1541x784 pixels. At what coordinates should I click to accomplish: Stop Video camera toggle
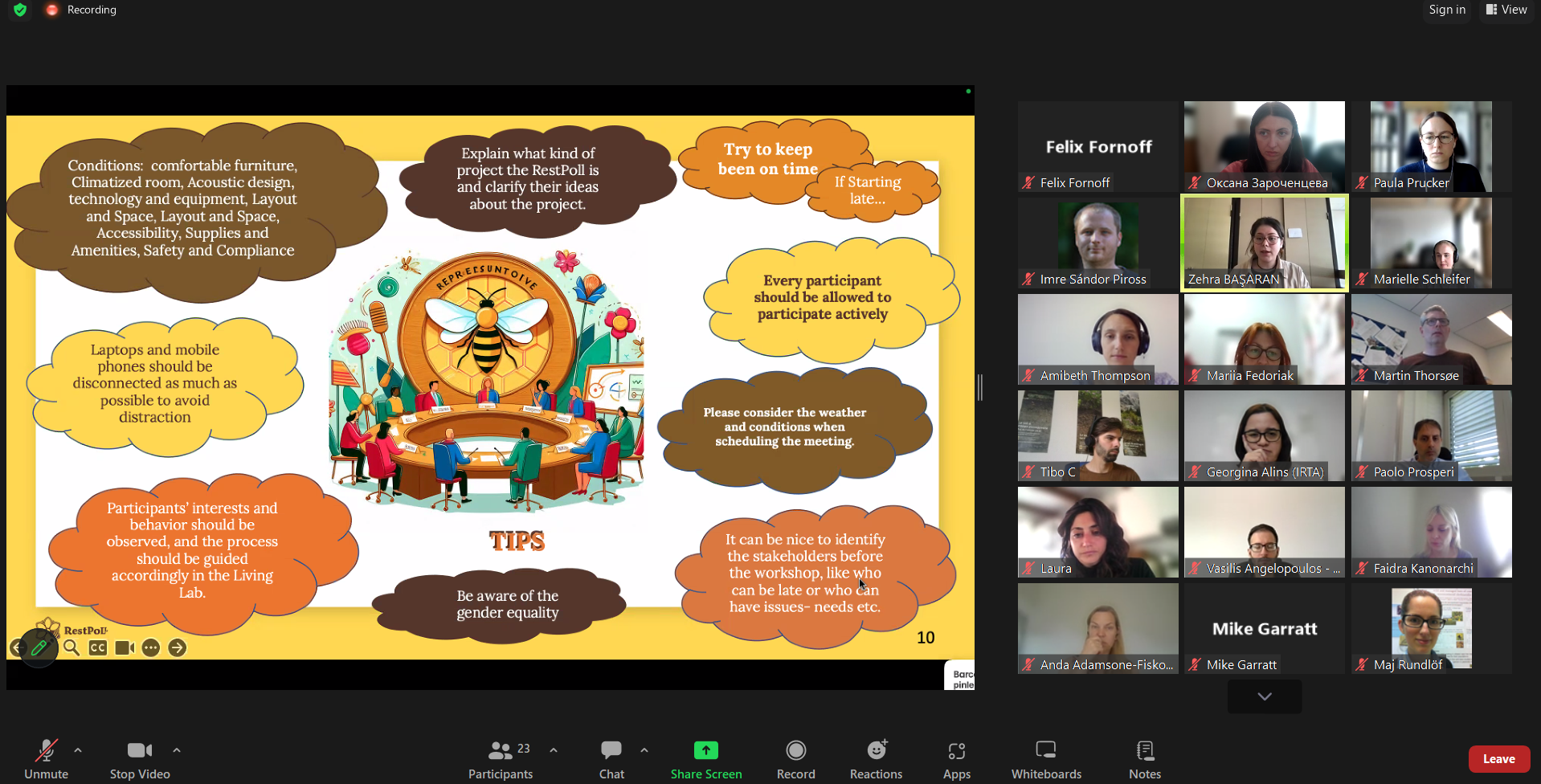[x=140, y=759]
